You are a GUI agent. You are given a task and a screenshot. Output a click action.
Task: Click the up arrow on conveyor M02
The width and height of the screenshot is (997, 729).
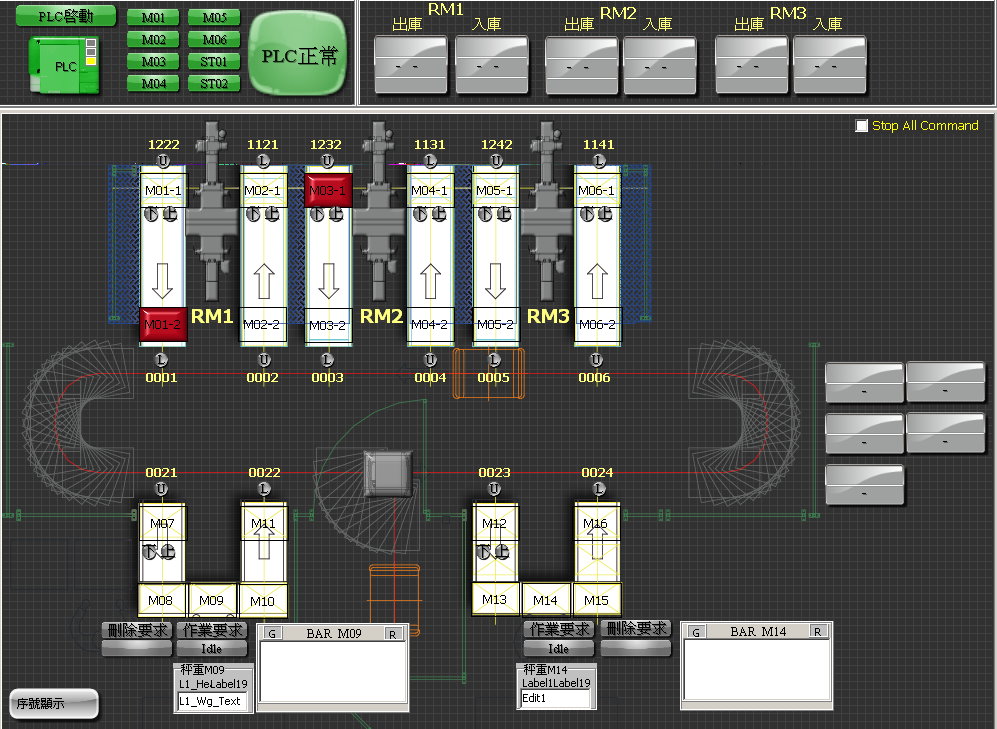click(263, 282)
